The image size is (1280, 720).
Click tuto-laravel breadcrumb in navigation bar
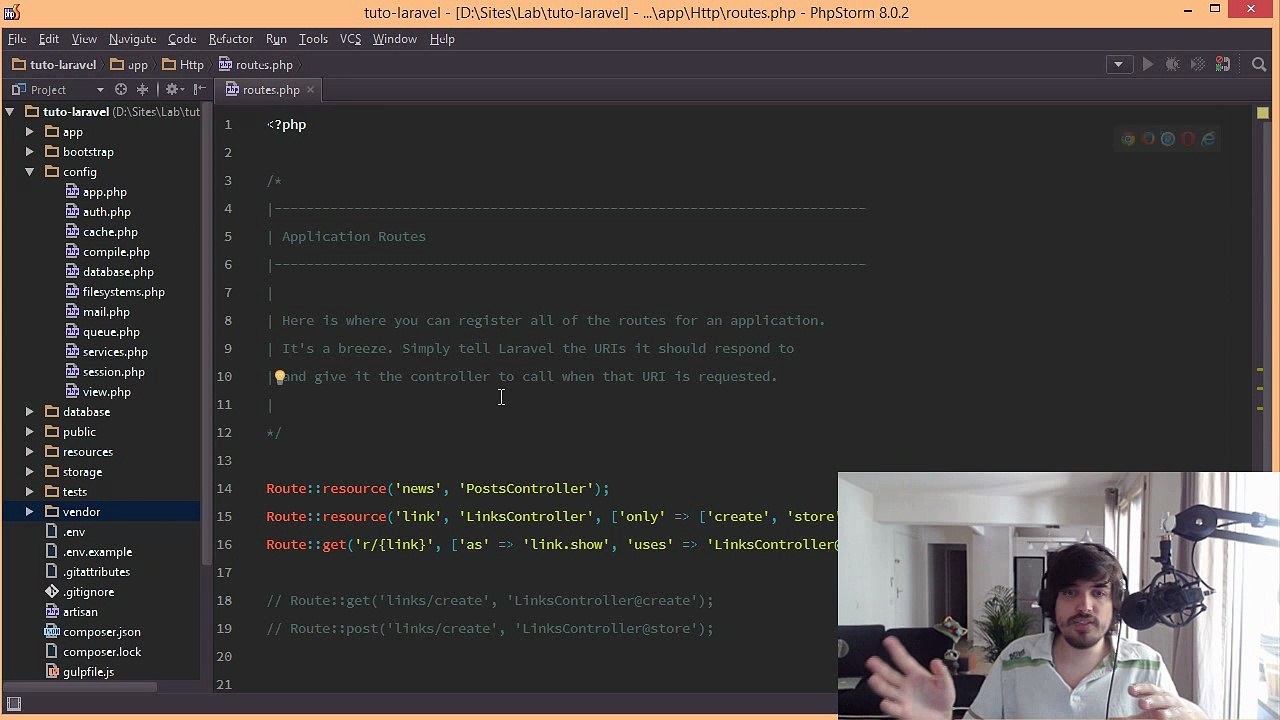54,65
